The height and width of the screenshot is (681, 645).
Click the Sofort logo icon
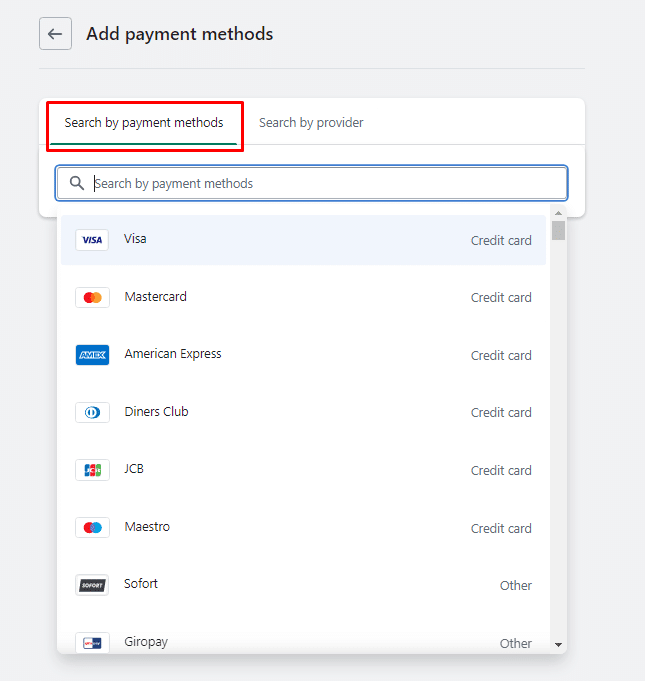(92, 585)
